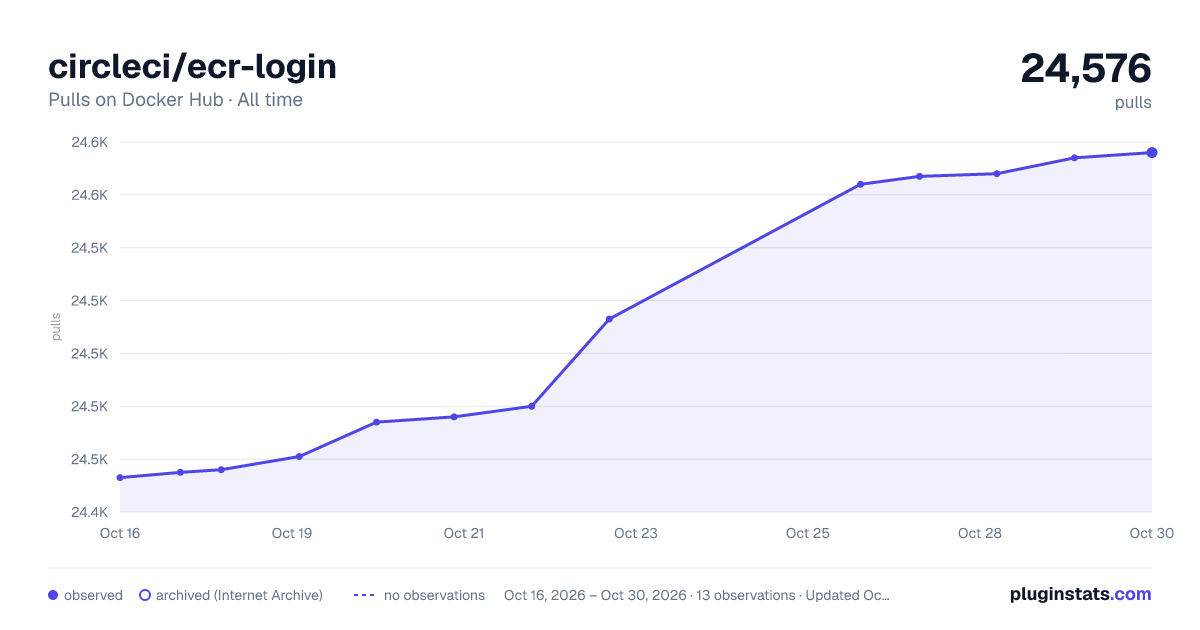Screen dimensions: 1200x630
Task: Click the archived (Internet Archive) legend label
Action: point(239,595)
